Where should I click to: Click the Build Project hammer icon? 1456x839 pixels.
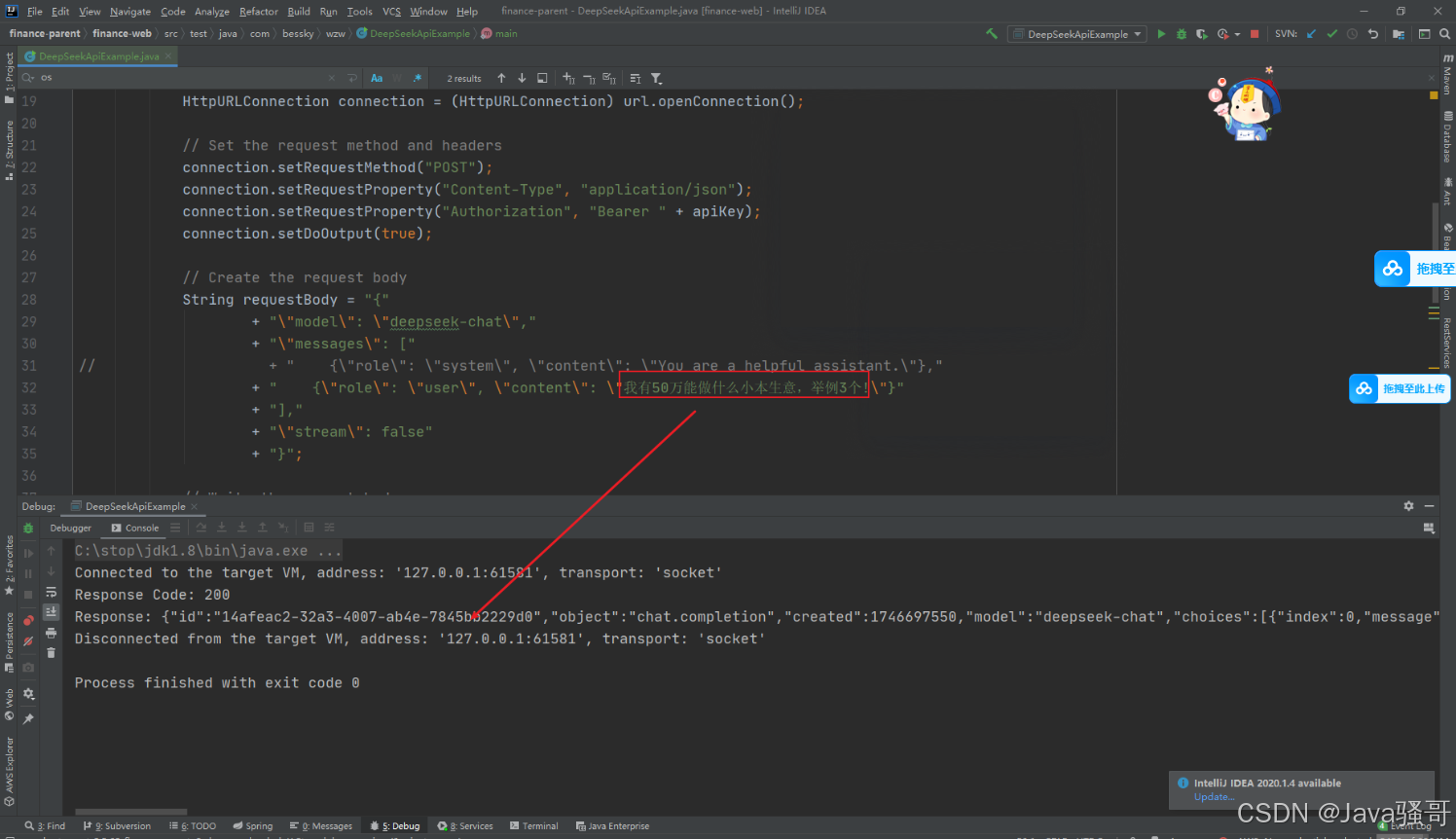(x=992, y=33)
